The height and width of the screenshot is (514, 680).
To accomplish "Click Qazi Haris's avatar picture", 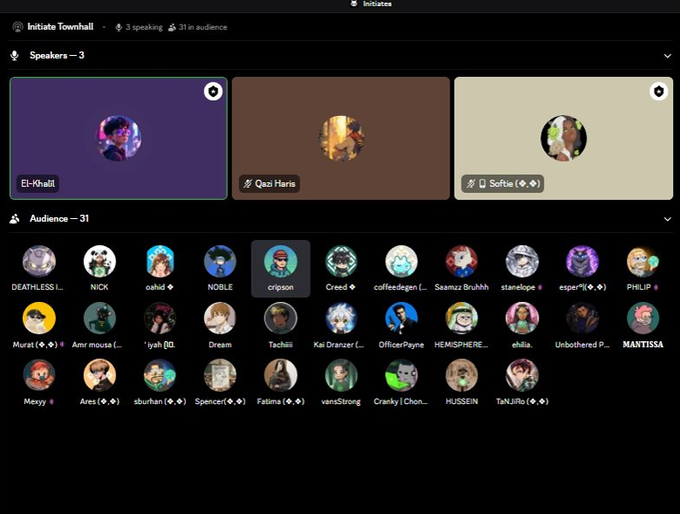I will tap(341, 138).
